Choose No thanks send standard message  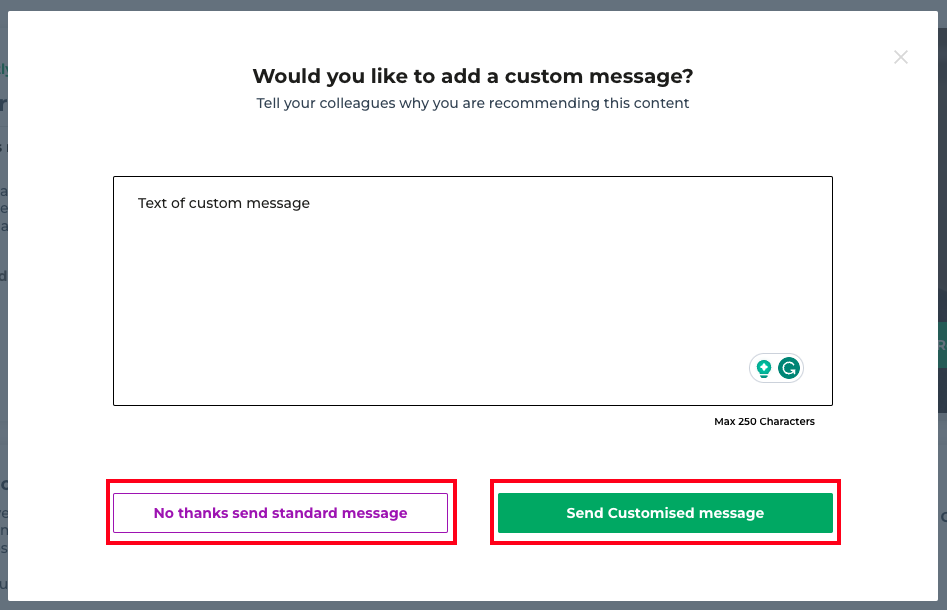(x=280, y=513)
